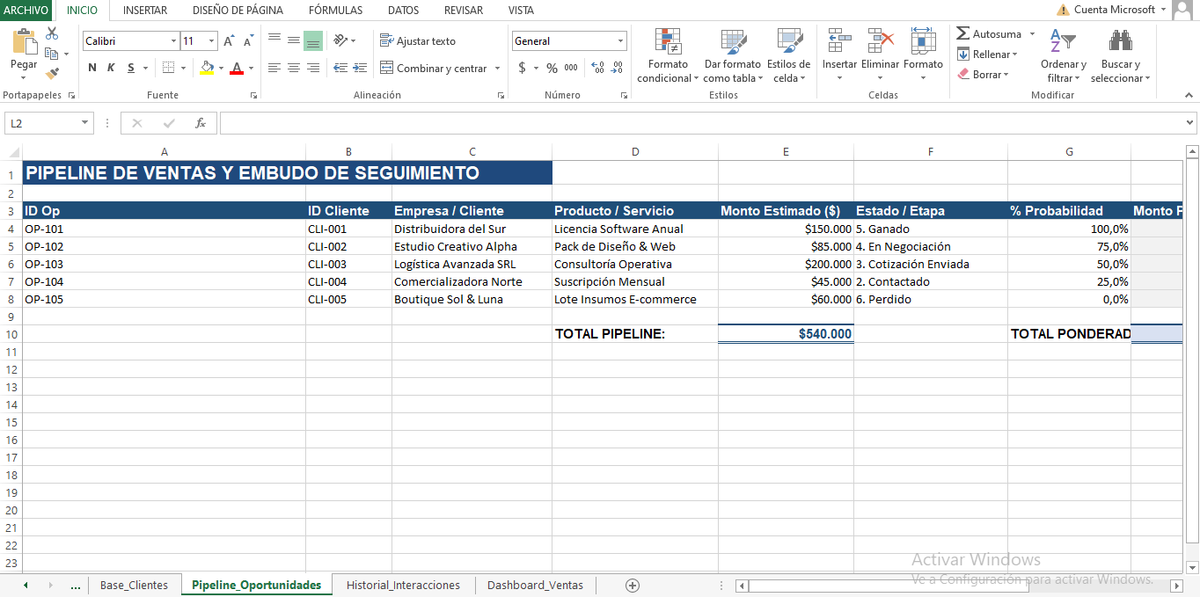Click Buscar y seleccionar button
The height and width of the screenshot is (597, 1200).
(1120, 56)
